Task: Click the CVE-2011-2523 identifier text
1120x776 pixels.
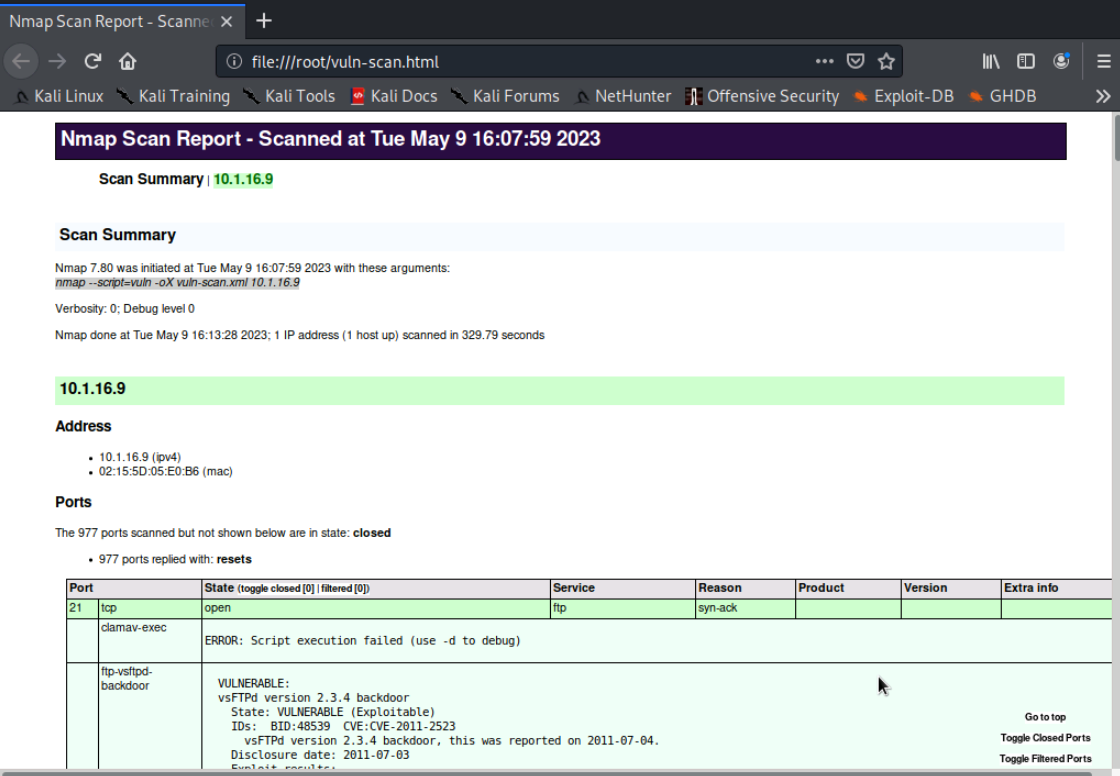Action: point(399,727)
